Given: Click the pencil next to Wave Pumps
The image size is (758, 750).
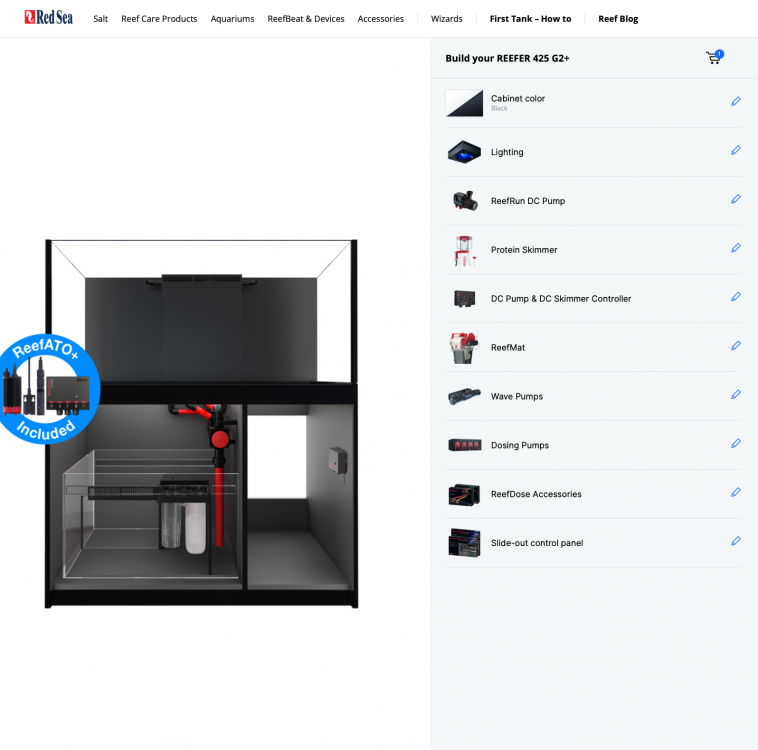Looking at the screenshot, I should point(735,395).
